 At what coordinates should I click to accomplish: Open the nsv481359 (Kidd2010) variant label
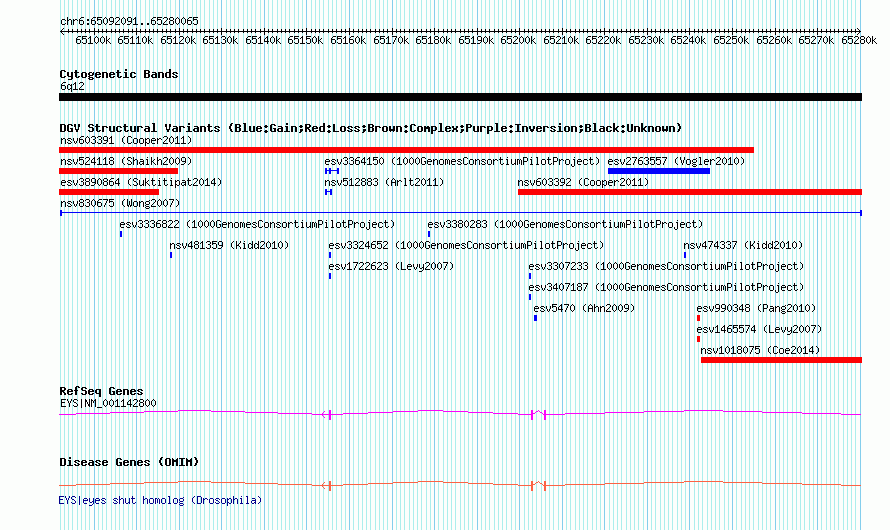click(x=229, y=246)
